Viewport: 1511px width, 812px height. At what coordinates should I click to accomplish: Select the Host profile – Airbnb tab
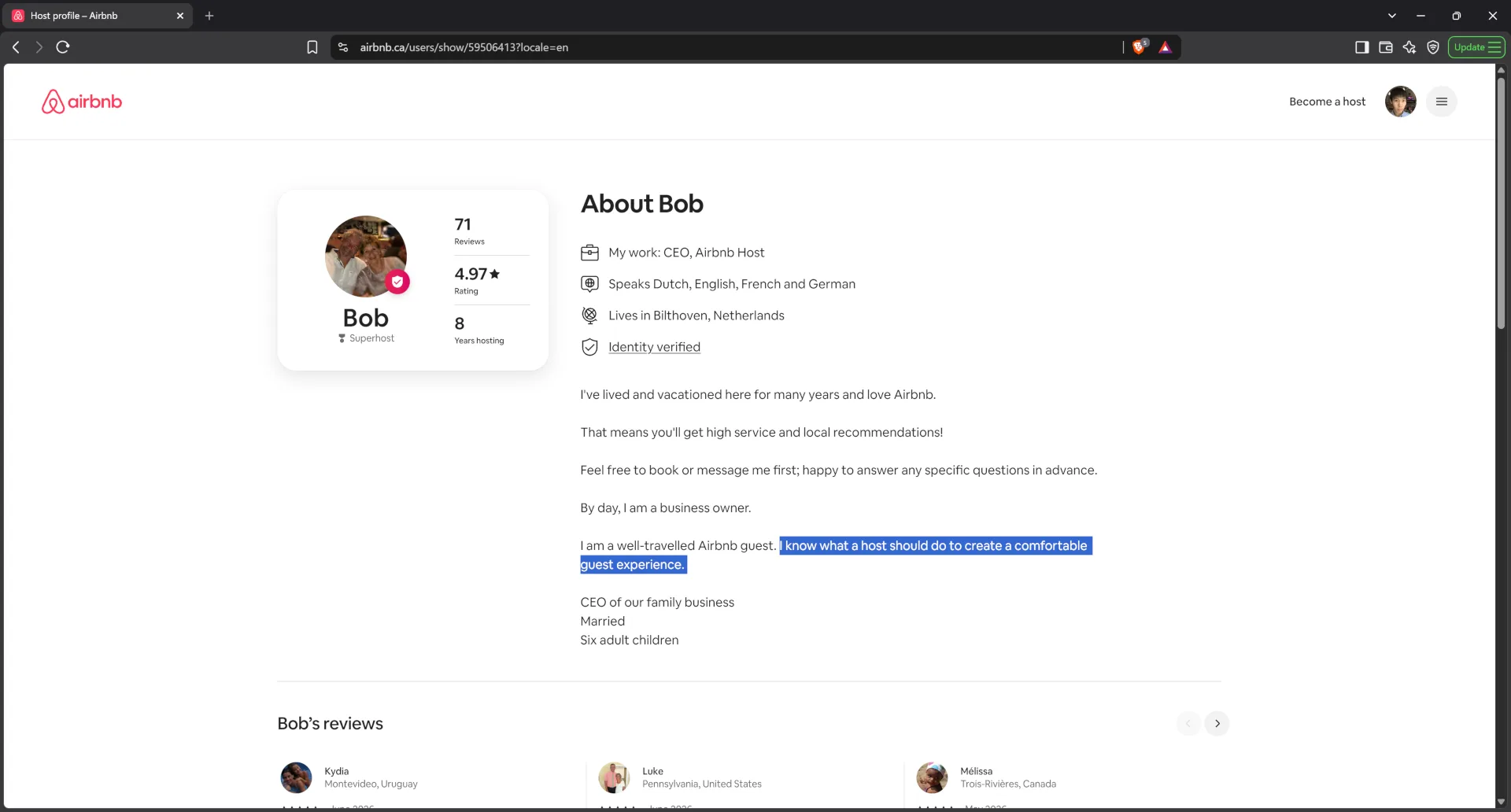98,16
